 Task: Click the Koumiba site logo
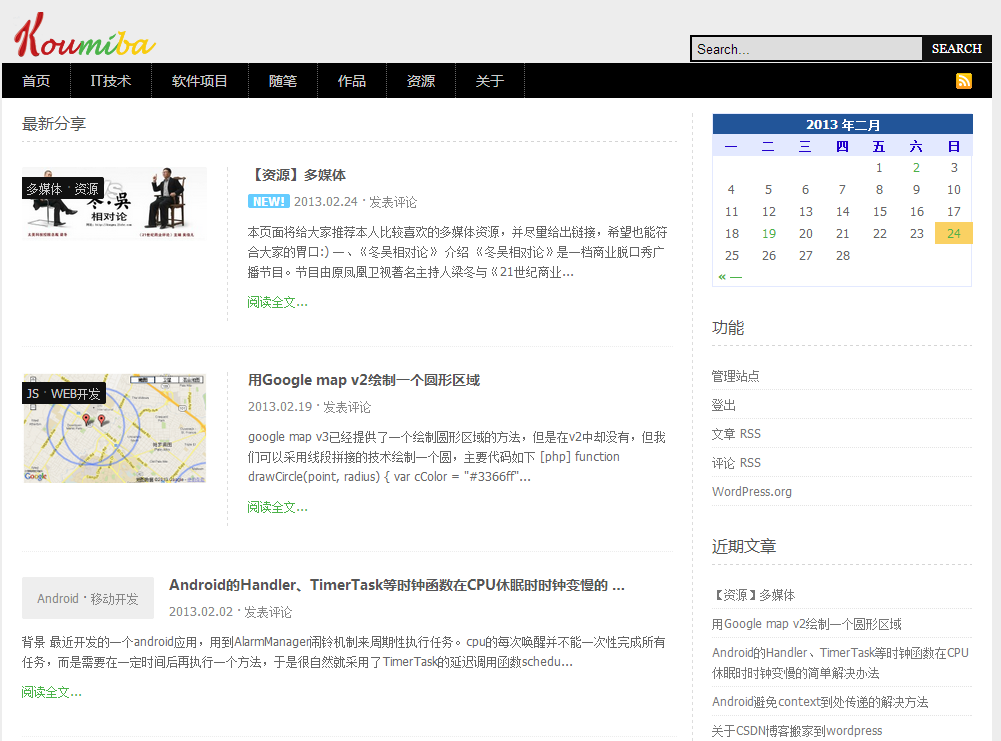pyautogui.click(x=85, y=36)
